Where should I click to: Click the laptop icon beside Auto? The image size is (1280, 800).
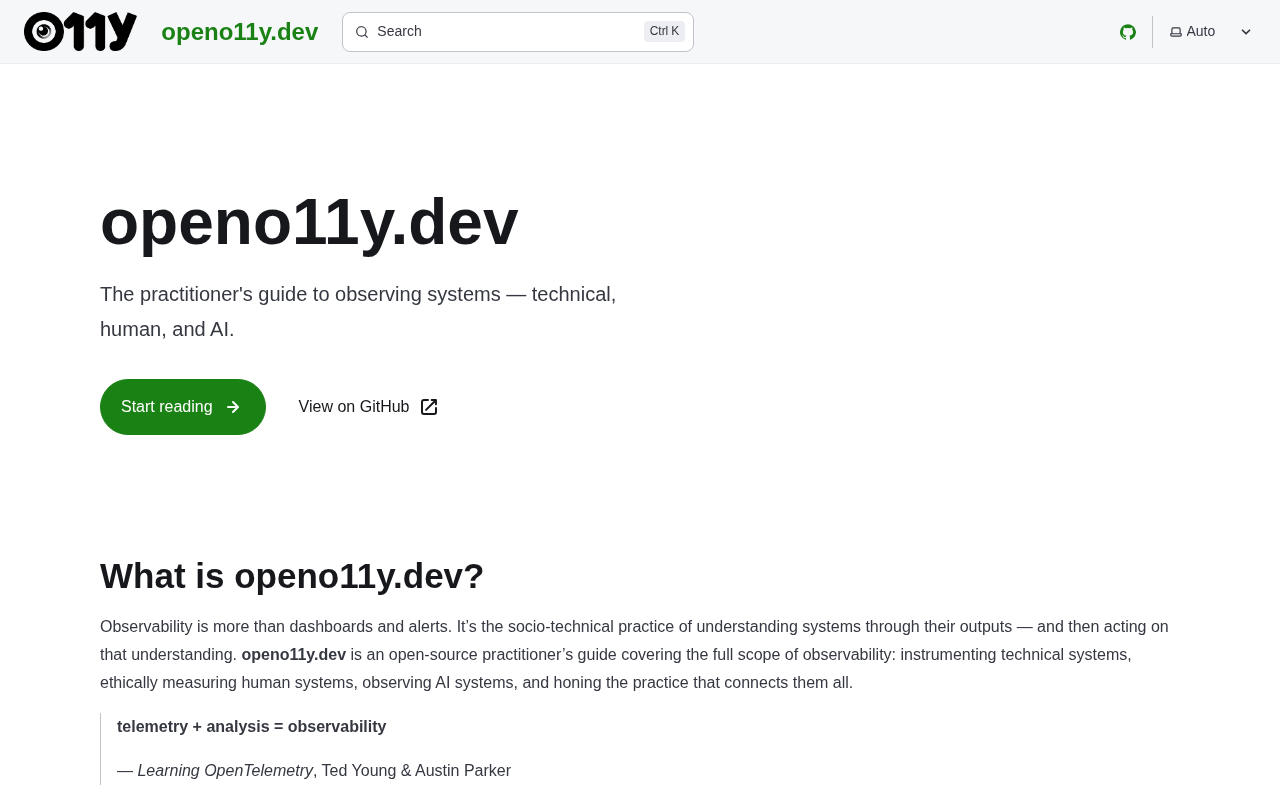point(1176,32)
